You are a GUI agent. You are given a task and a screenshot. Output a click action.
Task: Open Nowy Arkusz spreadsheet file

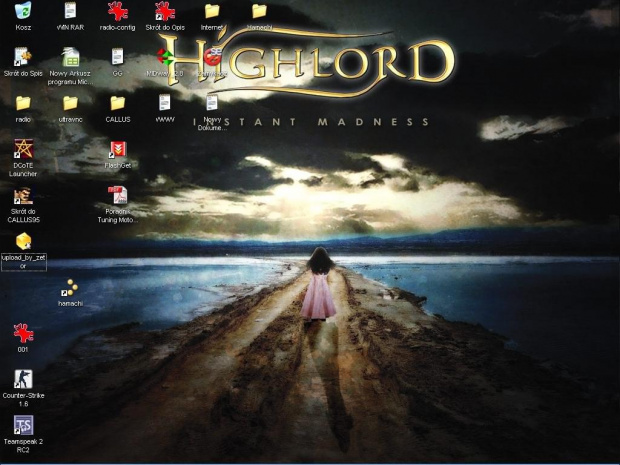(x=70, y=58)
